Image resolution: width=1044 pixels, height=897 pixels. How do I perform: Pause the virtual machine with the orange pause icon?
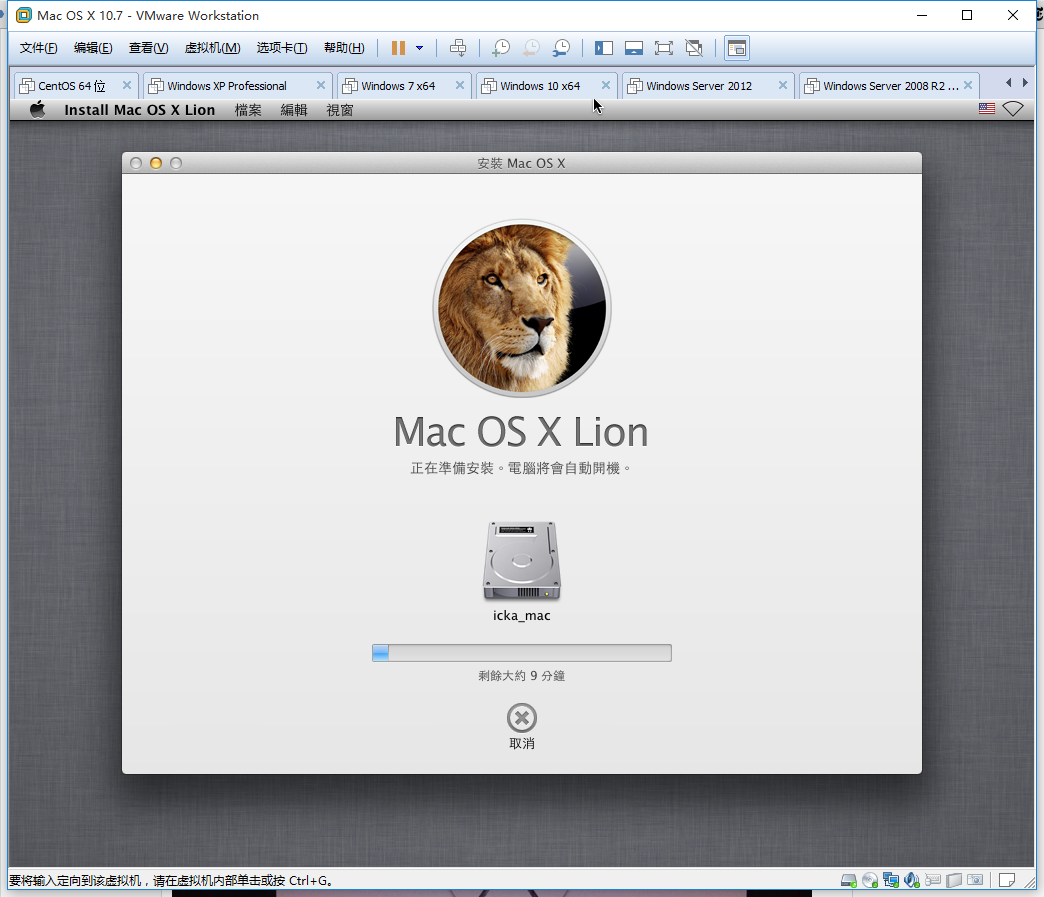pos(398,48)
